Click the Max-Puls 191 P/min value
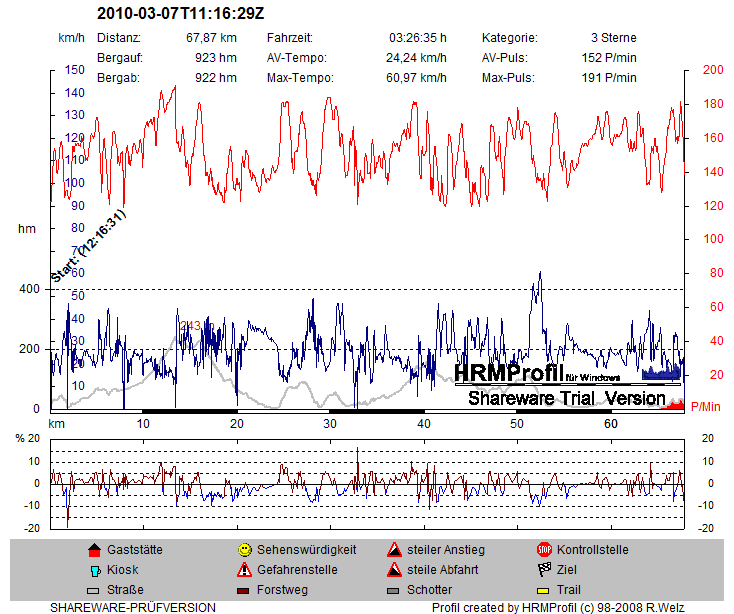734x614 pixels. point(608,77)
